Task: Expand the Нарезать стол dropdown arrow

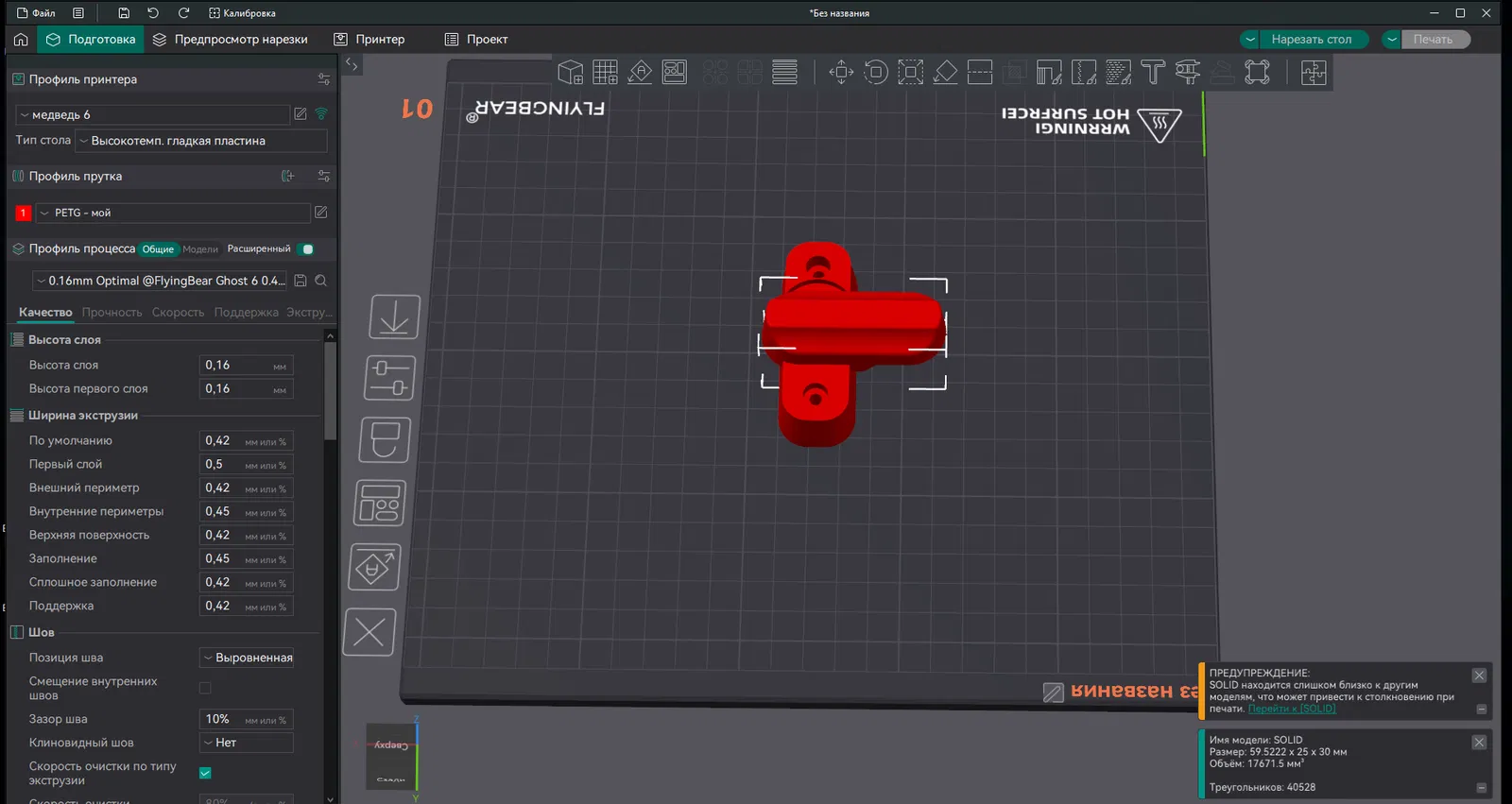Action: [x=1250, y=40]
